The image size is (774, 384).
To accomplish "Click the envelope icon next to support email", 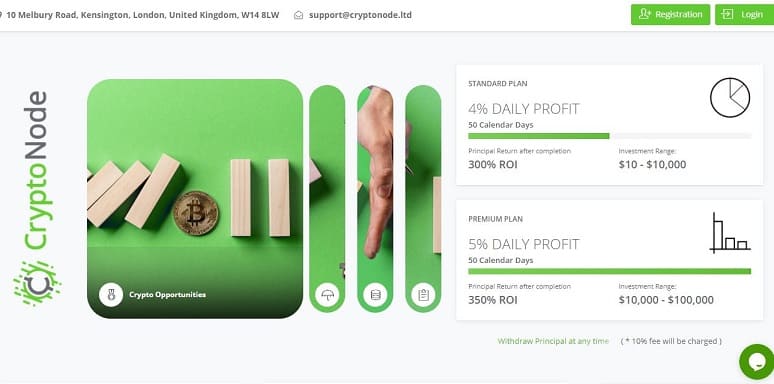I will tap(298, 15).
